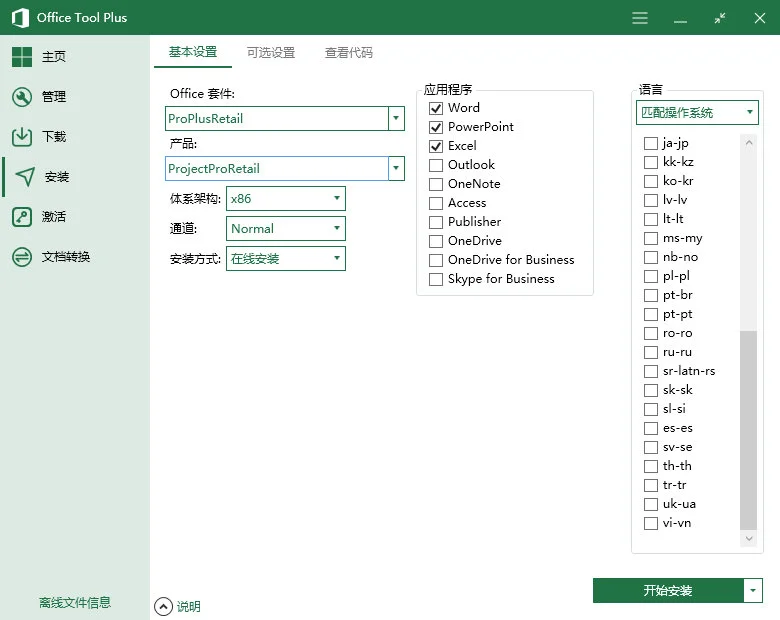Open the 下载 download icon

[x=22, y=136]
